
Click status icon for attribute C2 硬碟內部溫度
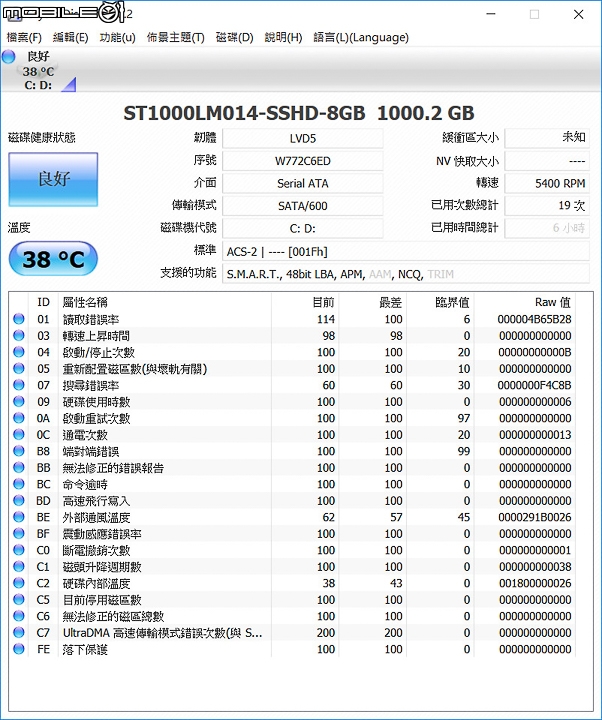click(x=19, y=583)
